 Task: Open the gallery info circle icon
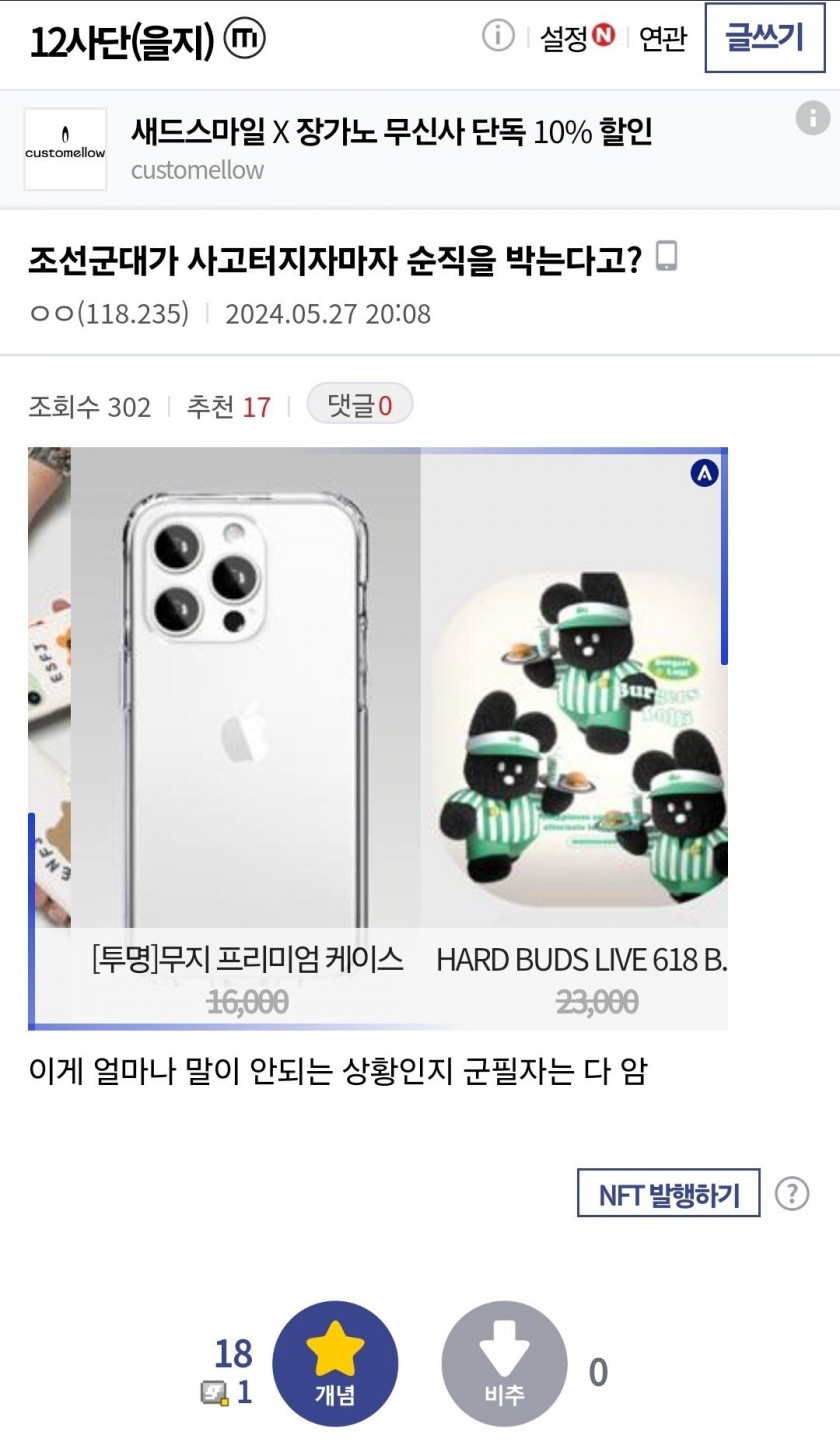[x=497, y=36]
